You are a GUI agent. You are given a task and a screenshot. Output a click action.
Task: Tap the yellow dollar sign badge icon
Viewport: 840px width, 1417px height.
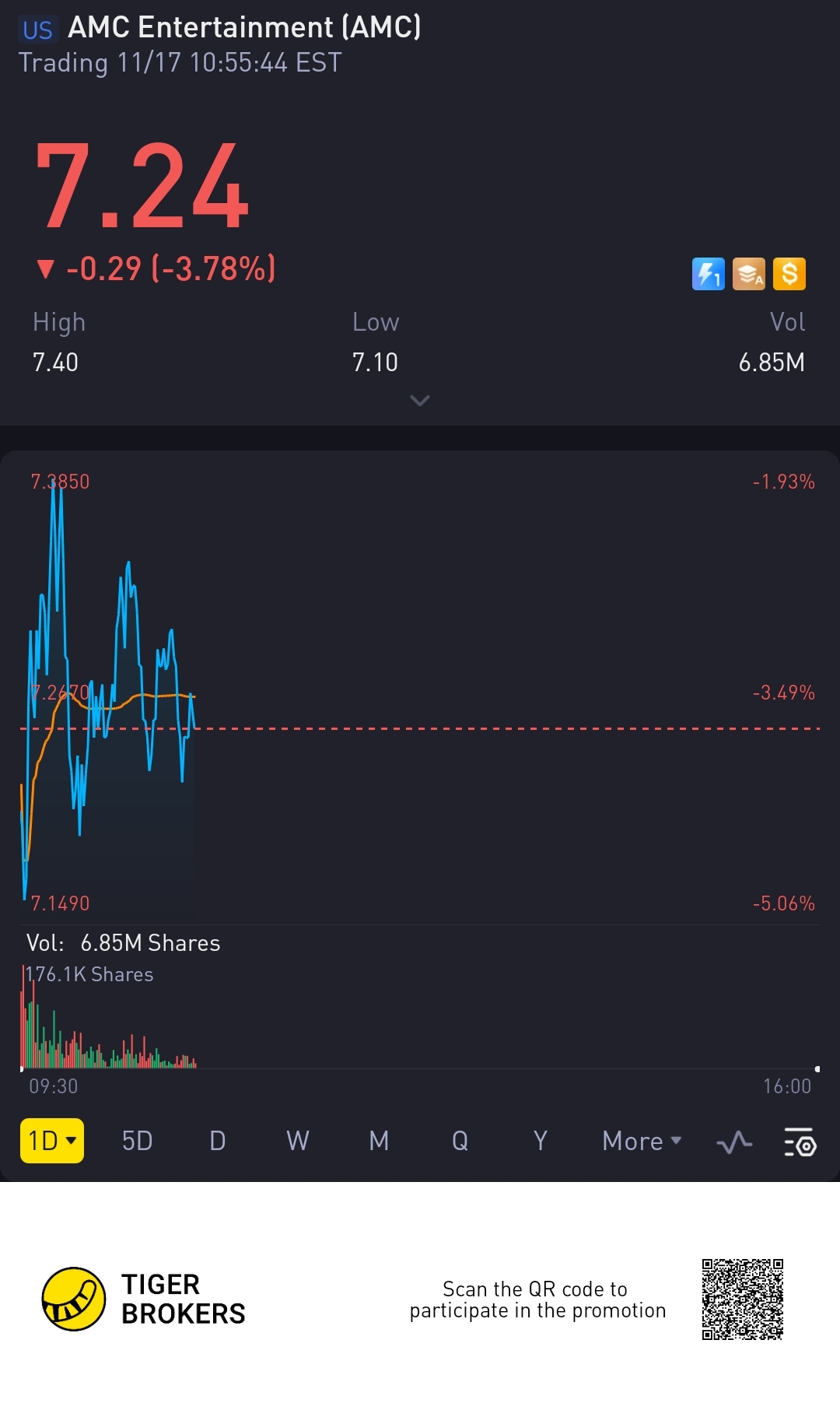tap(789, 274)
